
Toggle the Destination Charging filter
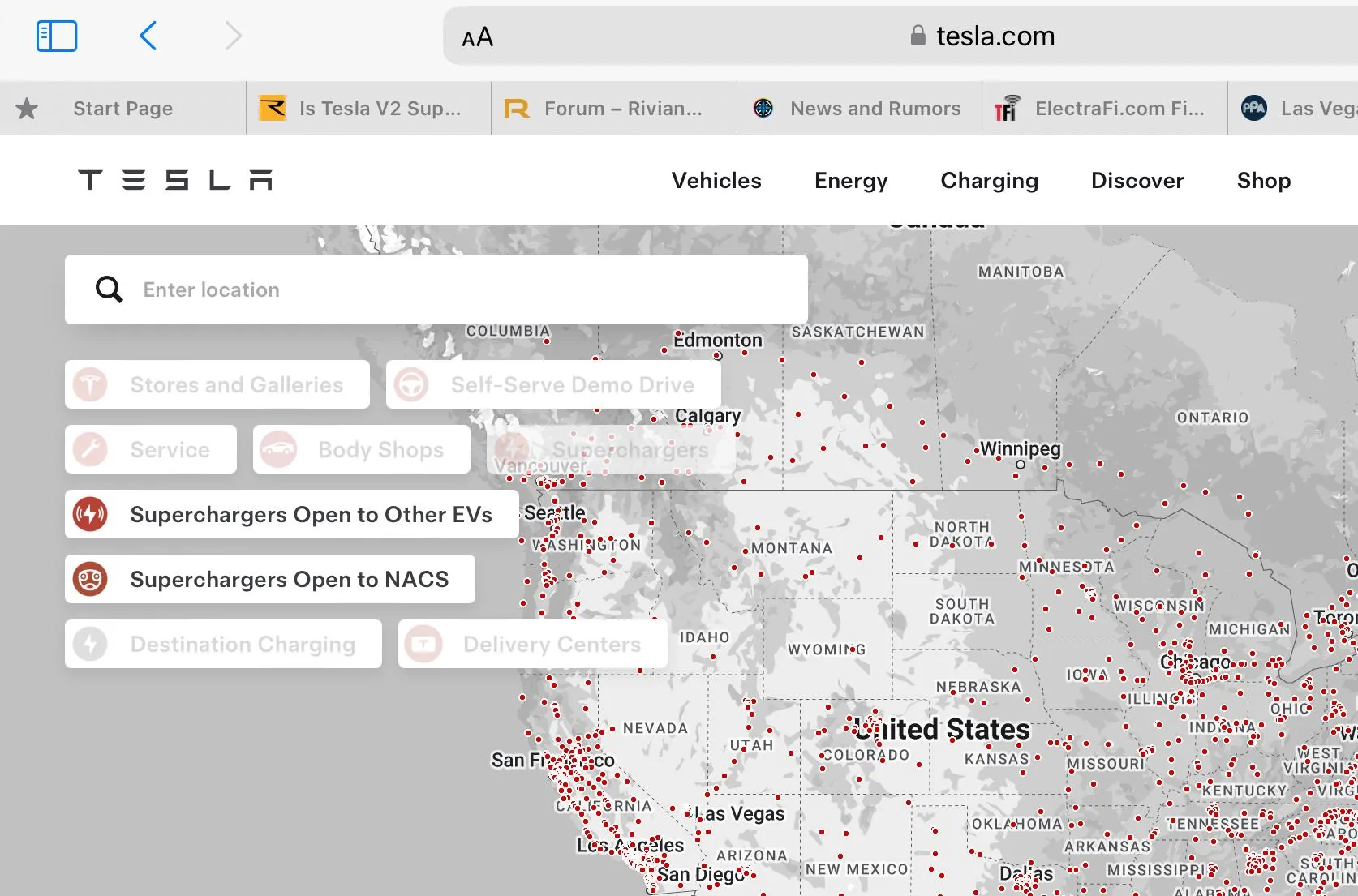pos(223,644)
